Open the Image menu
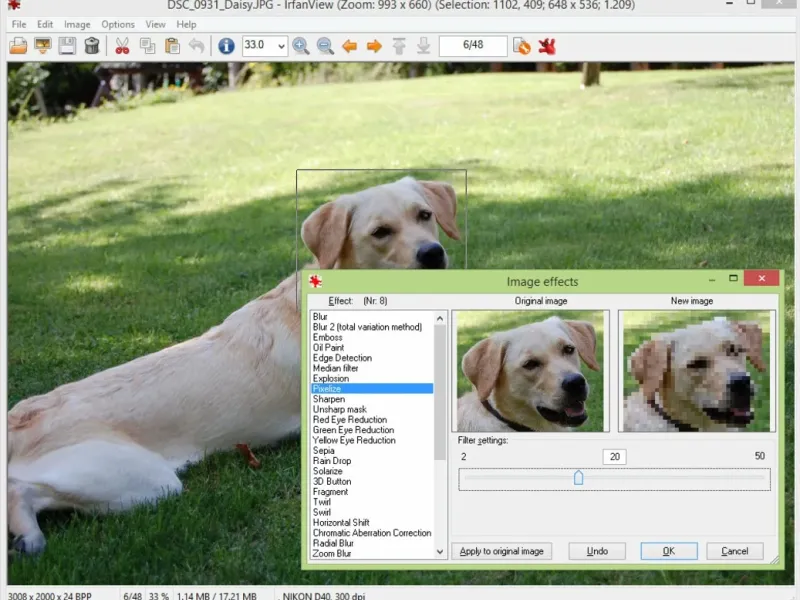 (x=77, y=24)
